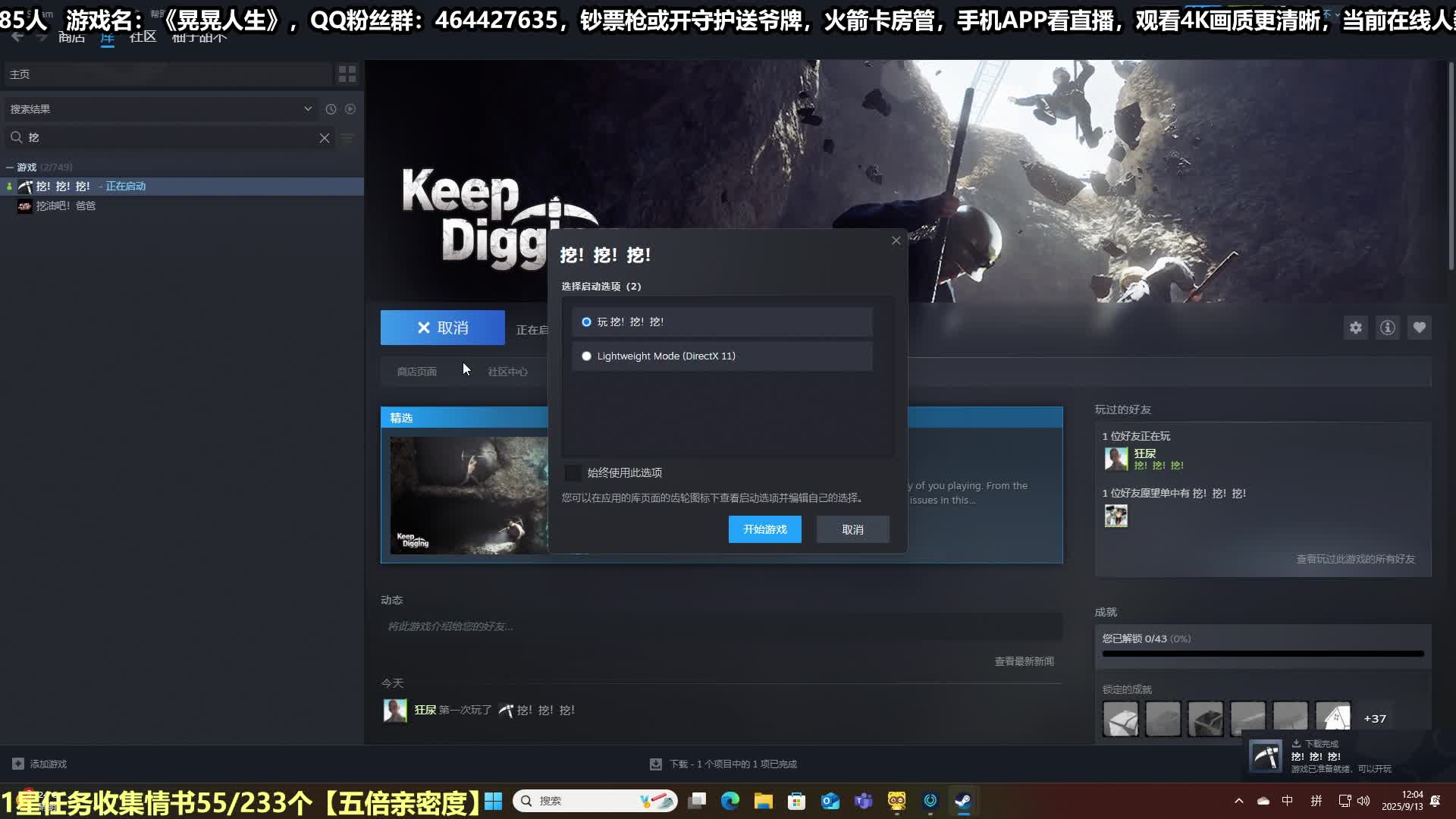Open the recent activity clock filter
Screen dimensions: 1456x819
331,109
